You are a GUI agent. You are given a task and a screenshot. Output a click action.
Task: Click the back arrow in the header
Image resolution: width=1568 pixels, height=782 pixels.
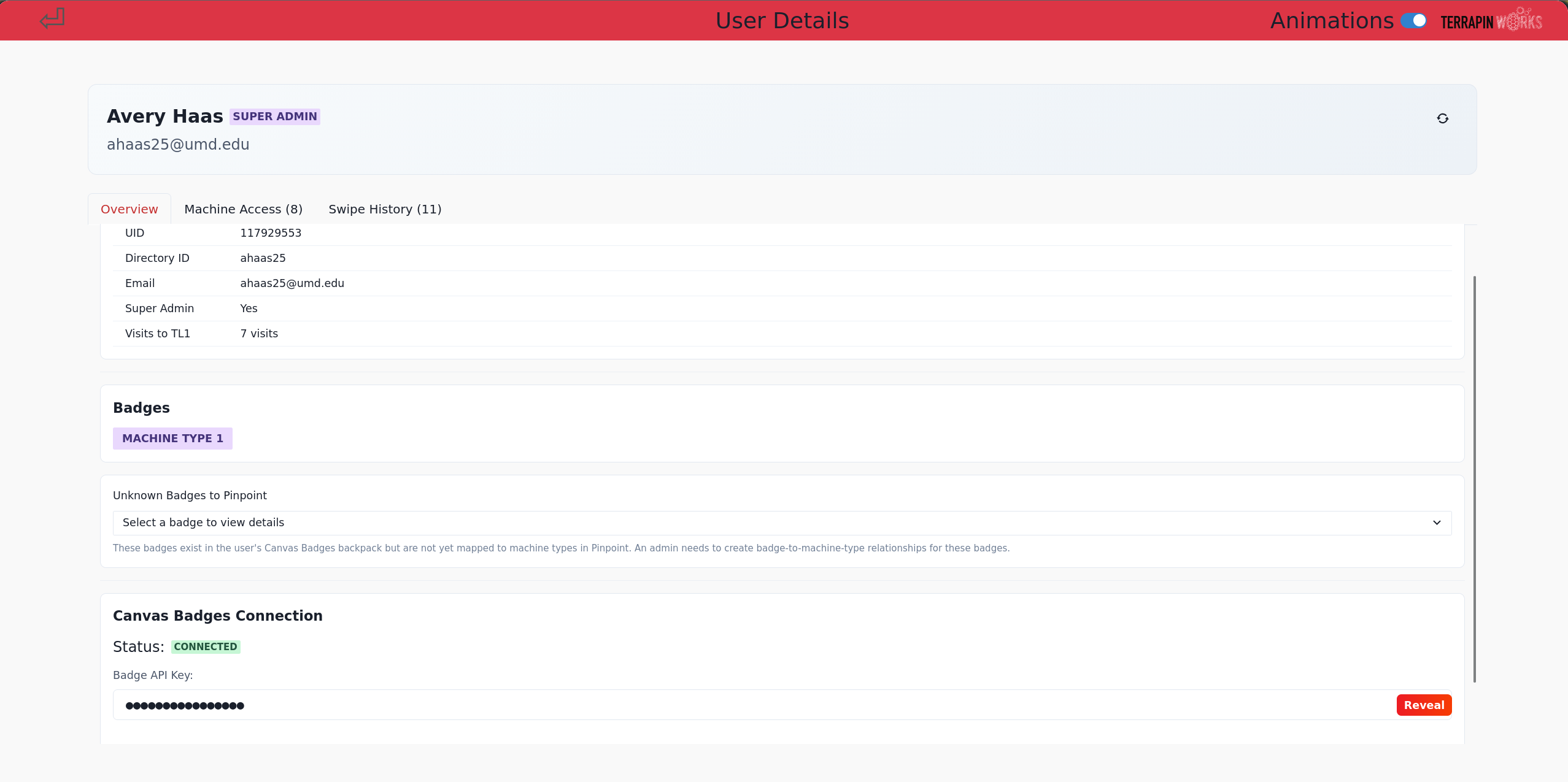coord(52,19)
